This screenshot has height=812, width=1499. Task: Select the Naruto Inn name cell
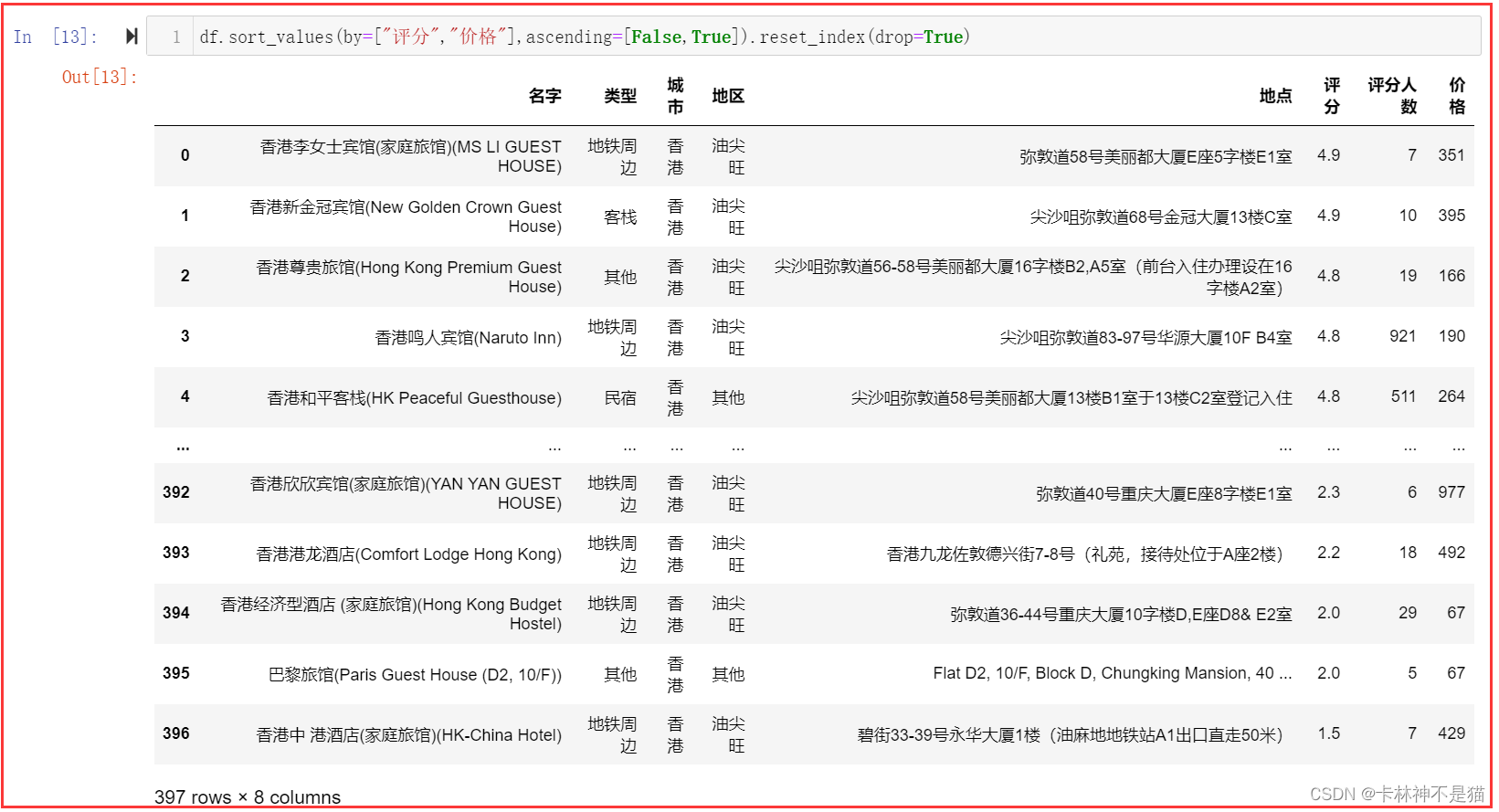click(x=468, y=338)
